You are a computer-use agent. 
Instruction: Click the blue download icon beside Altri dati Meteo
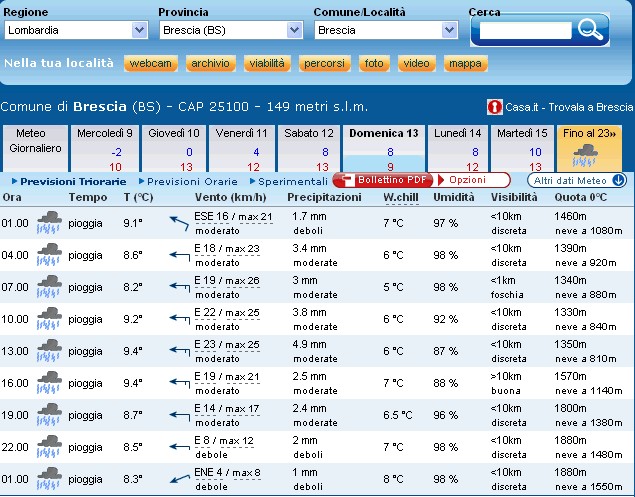click(618, 180)
